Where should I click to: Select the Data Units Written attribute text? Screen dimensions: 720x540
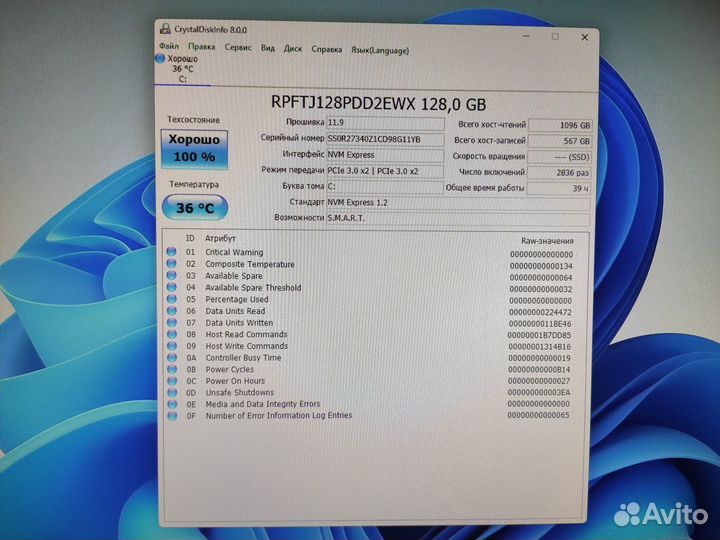239,323
